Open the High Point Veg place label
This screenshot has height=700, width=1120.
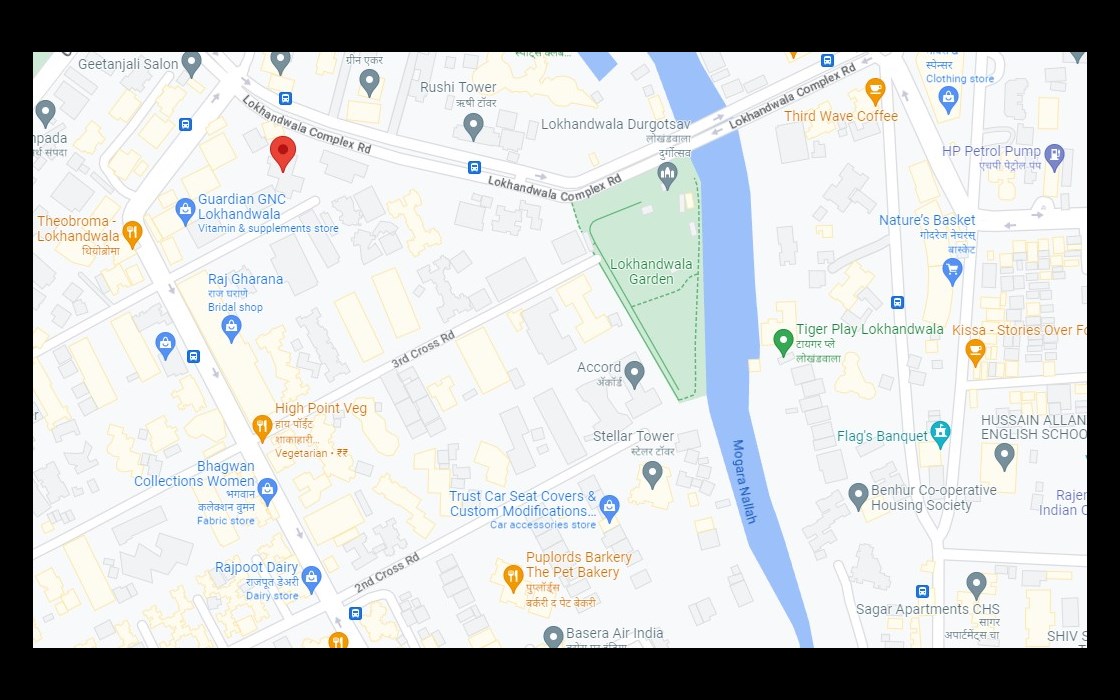321,409
